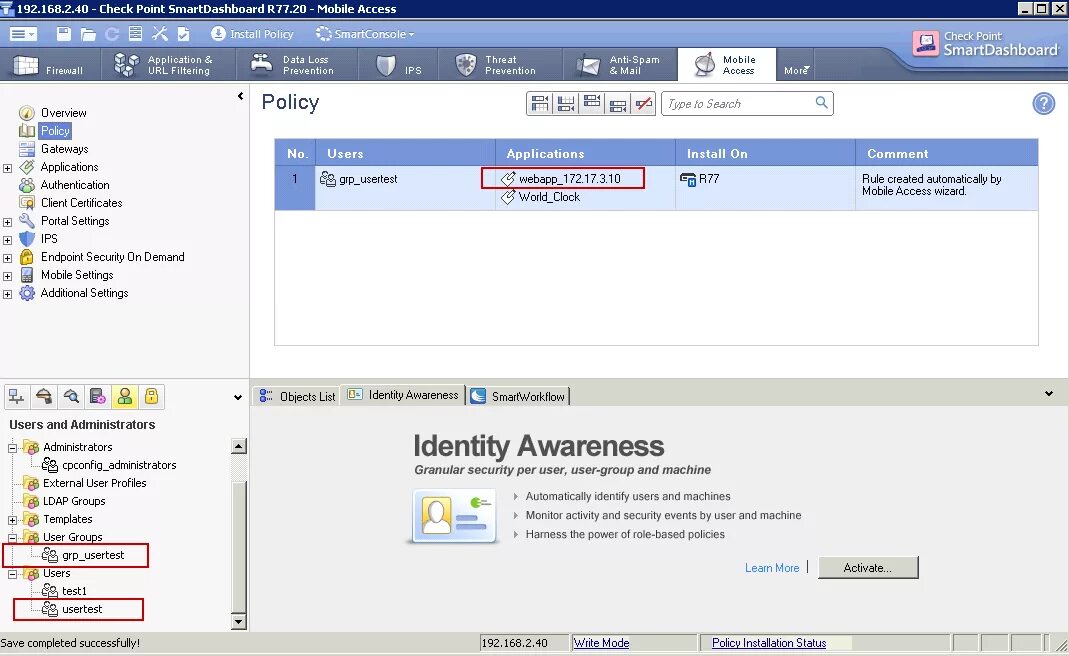Switch to Data Loss Prevention tab

click(297, 65)
